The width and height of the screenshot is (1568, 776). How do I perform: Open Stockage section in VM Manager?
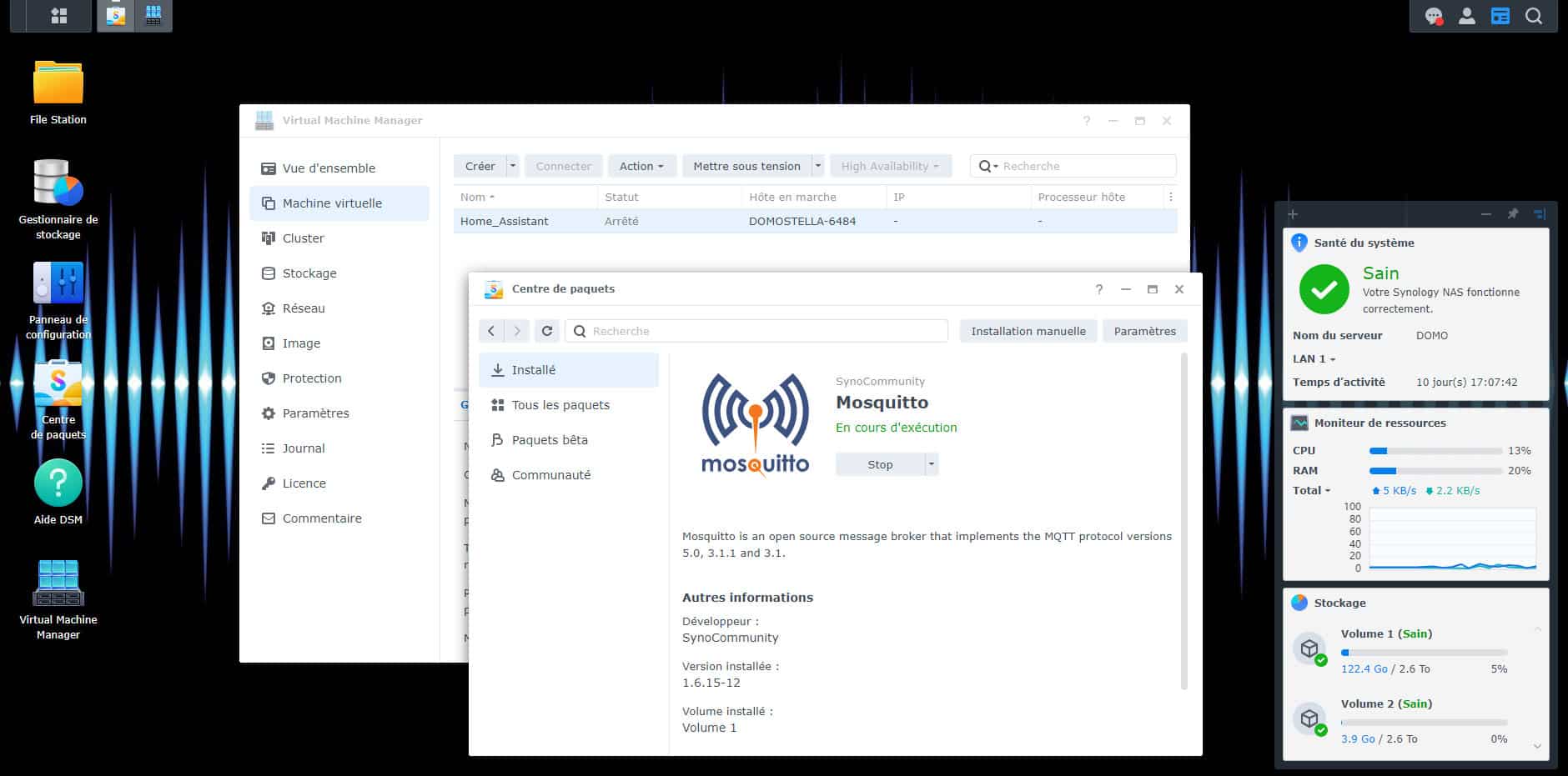point(339,273)
